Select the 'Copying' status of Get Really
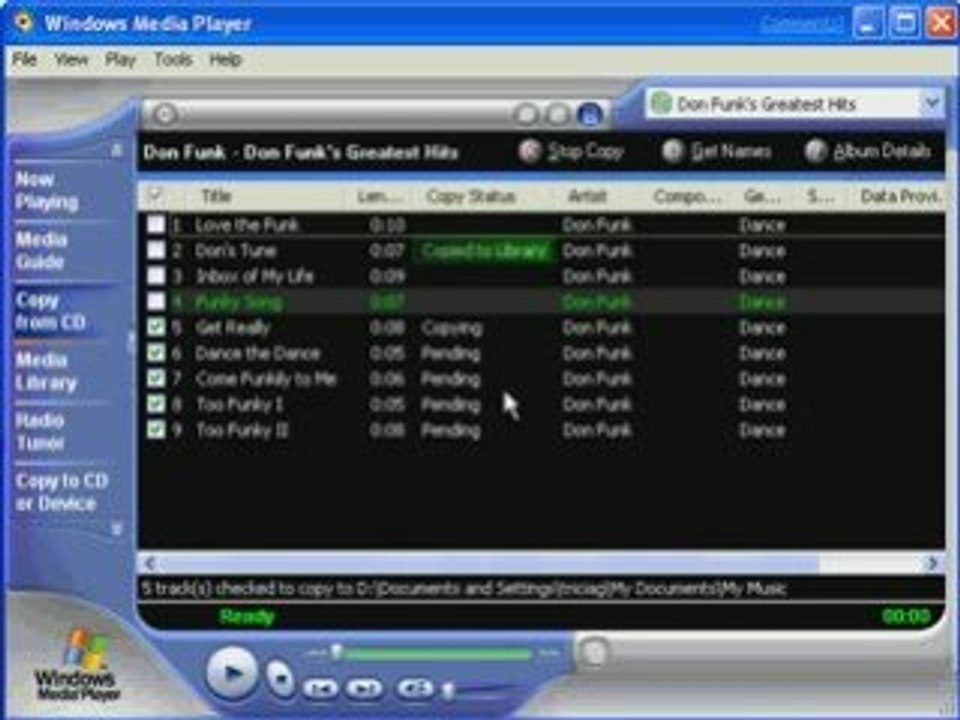The width and height of the screenshot is (960, 720). click(452, 328)
